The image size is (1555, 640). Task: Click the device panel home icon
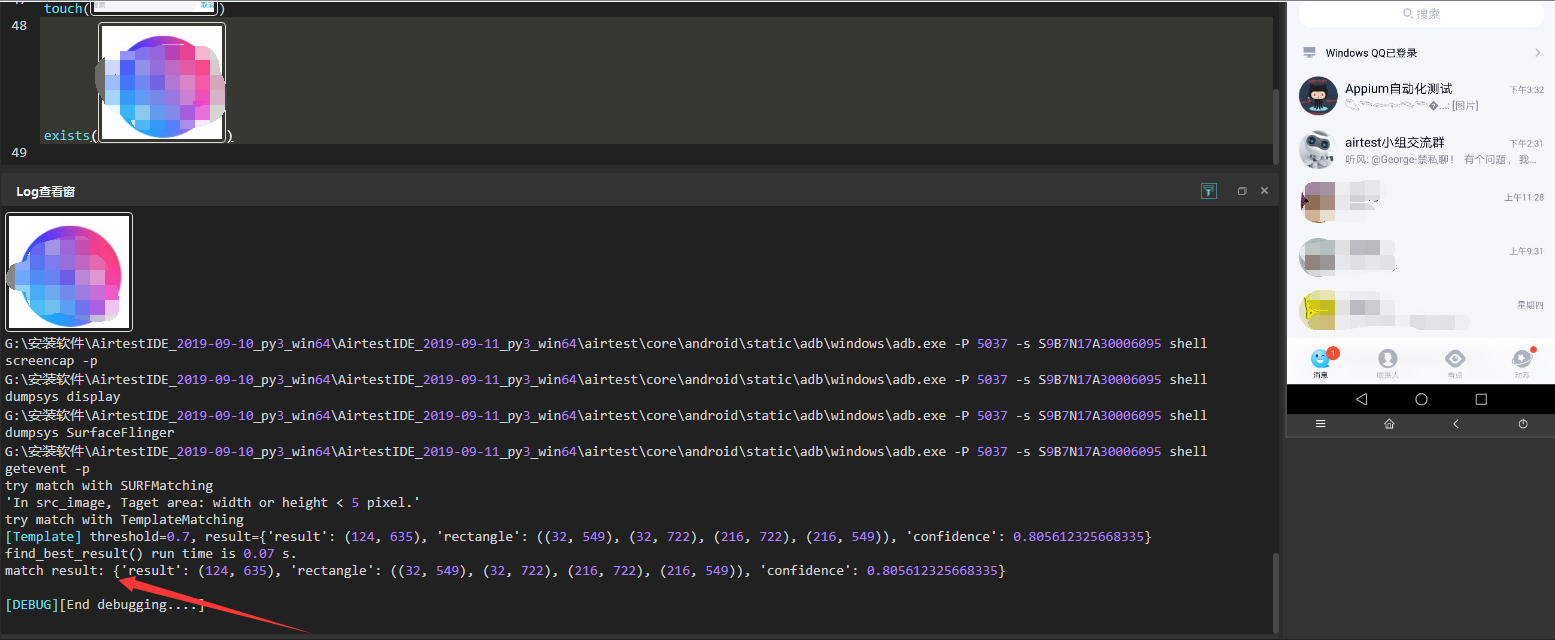[1389, 424]
